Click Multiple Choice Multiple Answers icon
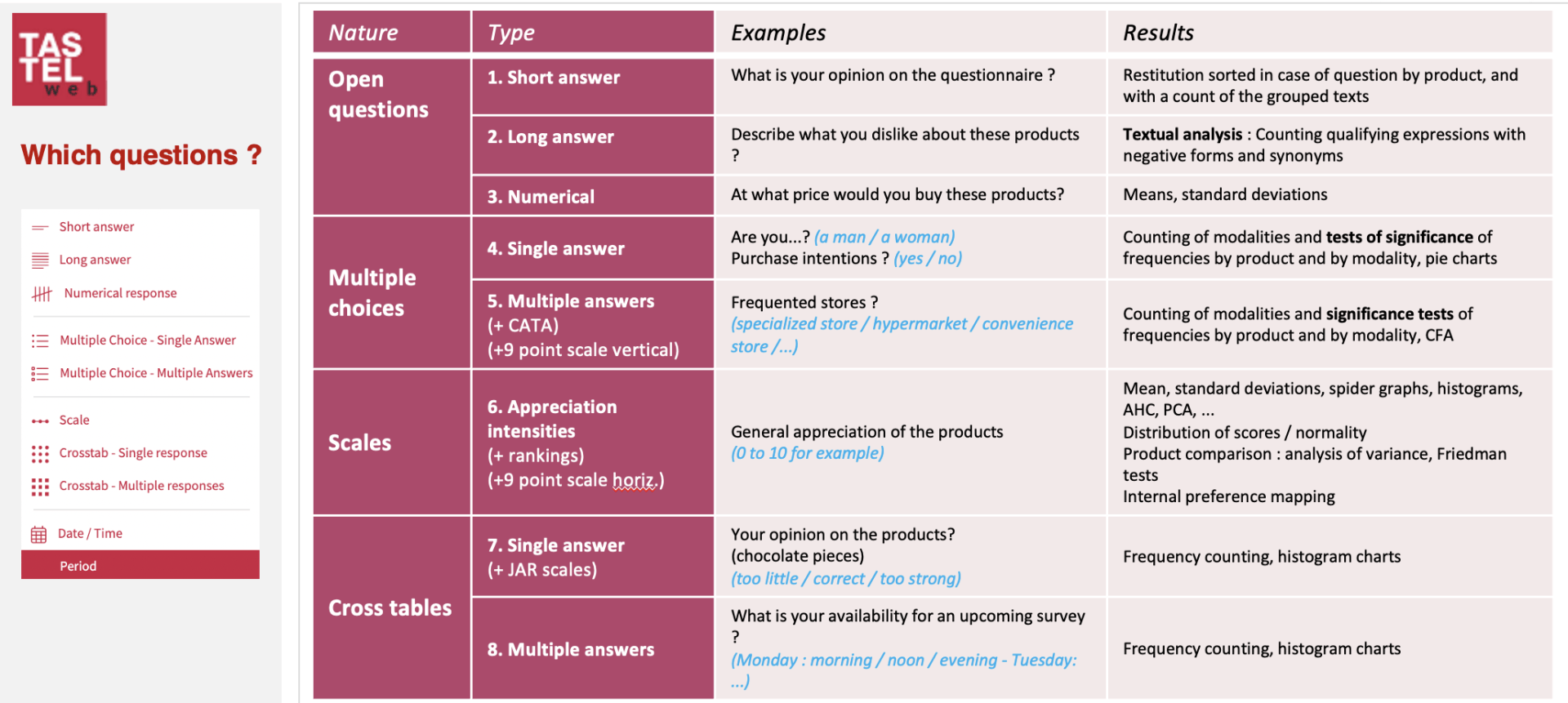 (x=40, y=373)
